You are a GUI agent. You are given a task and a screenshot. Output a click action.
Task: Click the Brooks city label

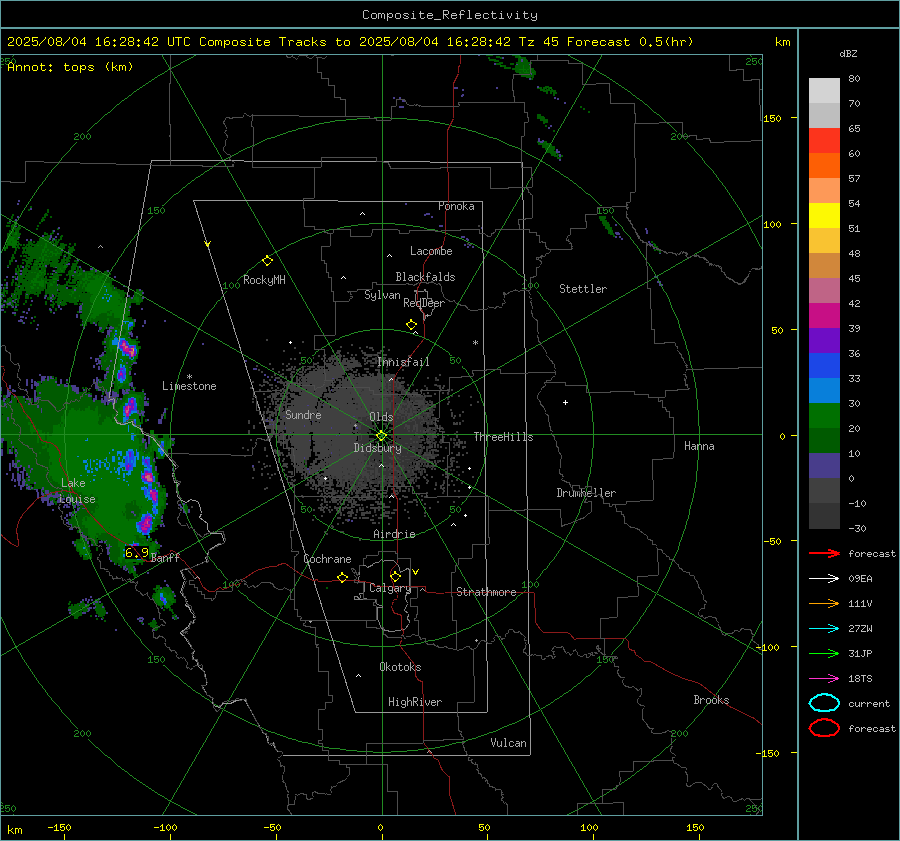click(711, 700)
